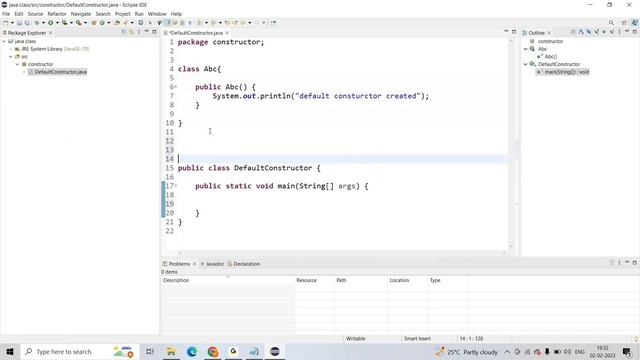Toggle Hide Static Members in Outline view
The width and height of the screenshot is (640, 360).
(x=597, y=32)
